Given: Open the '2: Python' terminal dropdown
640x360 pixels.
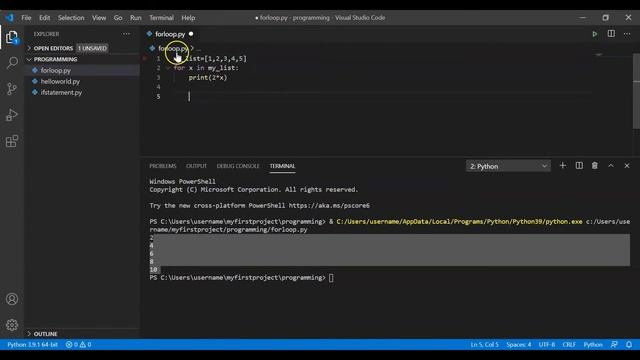Looking at the screenshot, I should point(508,166).
